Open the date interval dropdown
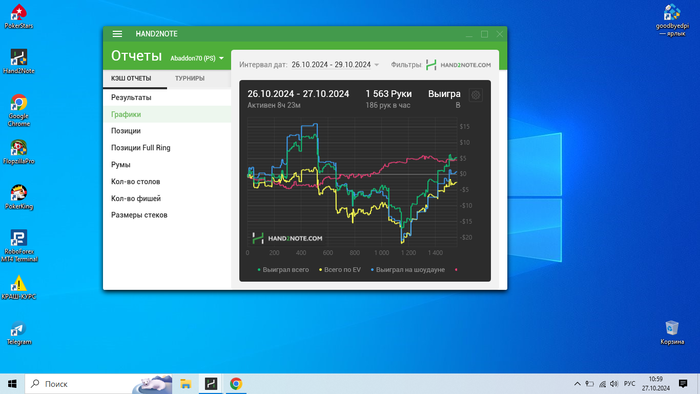Viewport: 700px width, 394px height. pyautogui.click(x=335, y=65)
